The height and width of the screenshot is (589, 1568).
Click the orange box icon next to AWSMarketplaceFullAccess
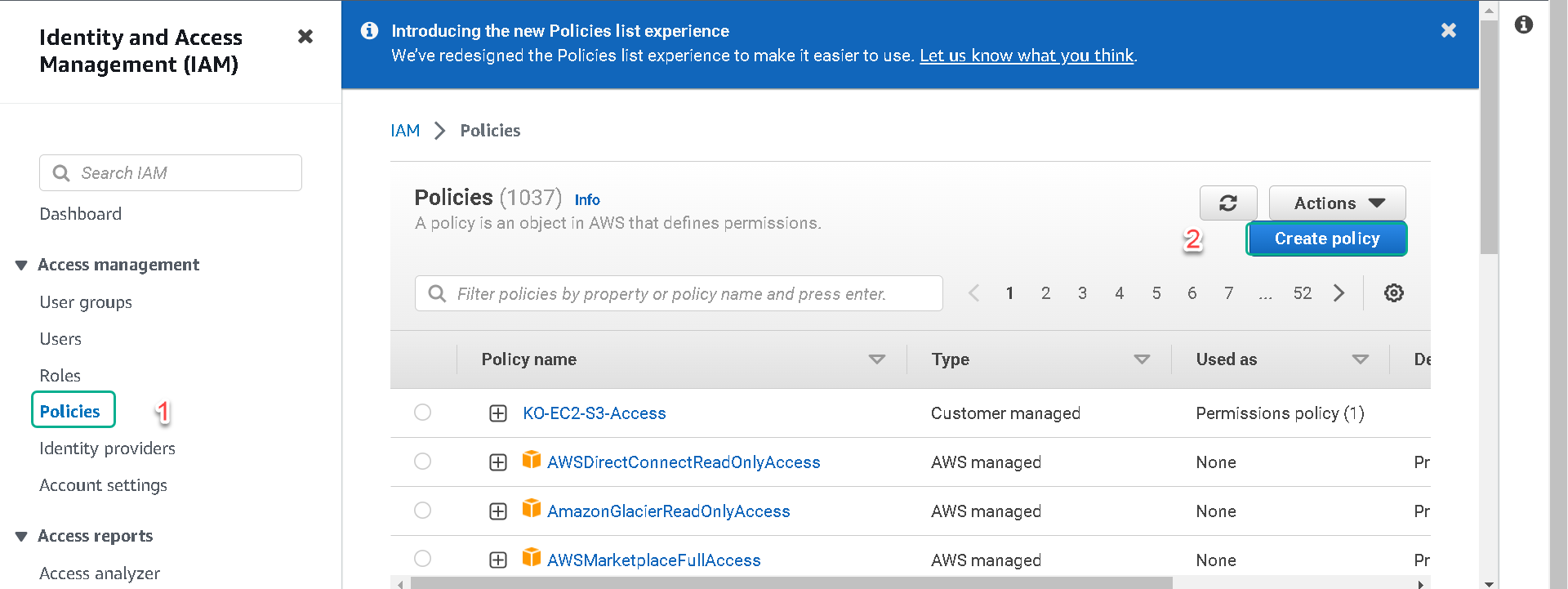point(532,558)
